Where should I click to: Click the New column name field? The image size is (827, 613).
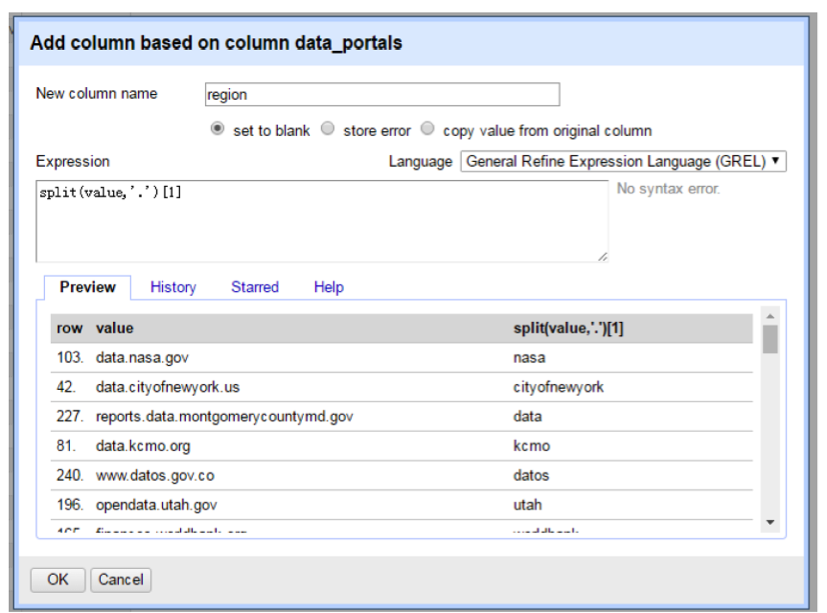pos(382,94)
